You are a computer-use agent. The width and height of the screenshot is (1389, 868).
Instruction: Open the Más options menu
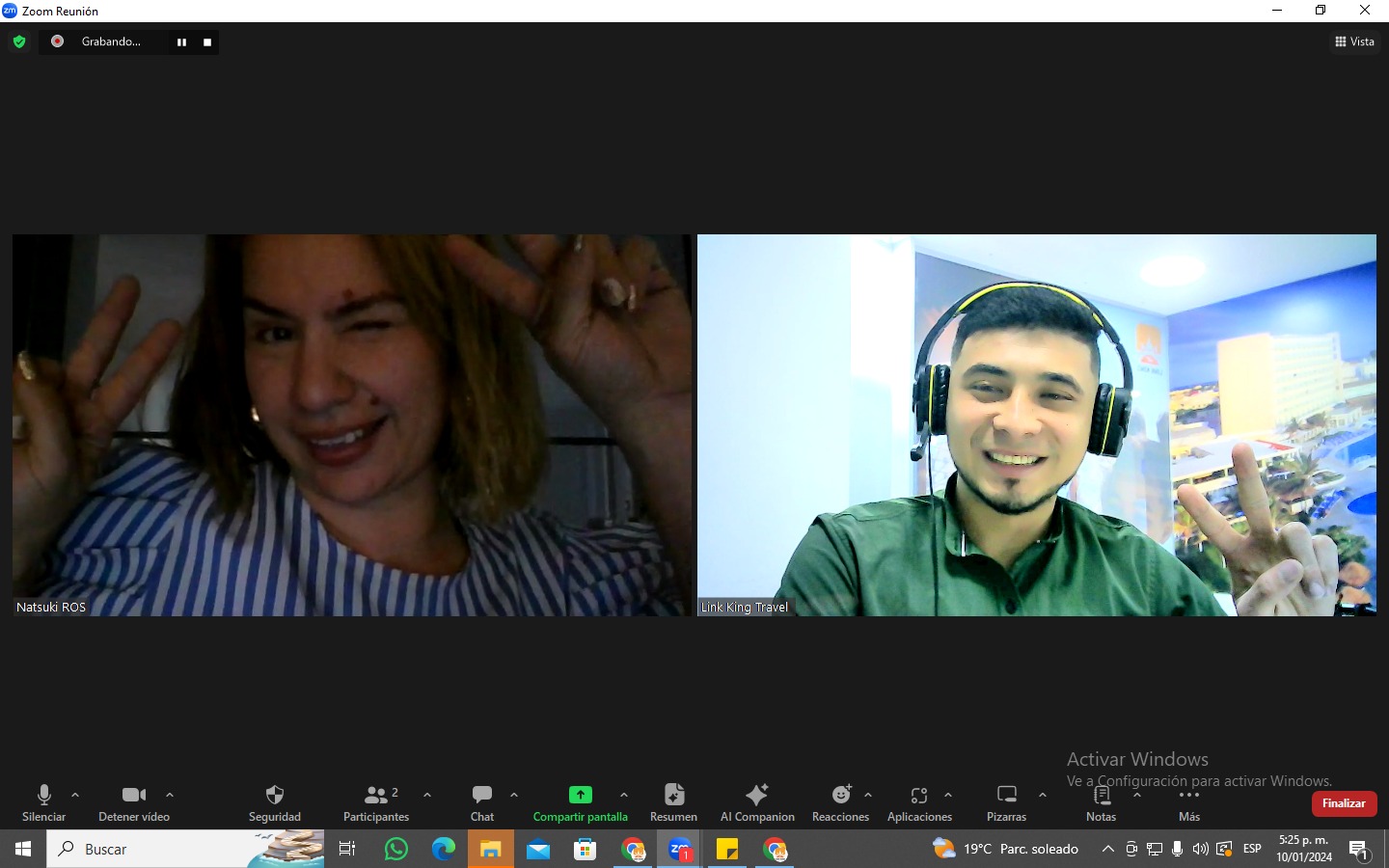tap(1189, 797)
